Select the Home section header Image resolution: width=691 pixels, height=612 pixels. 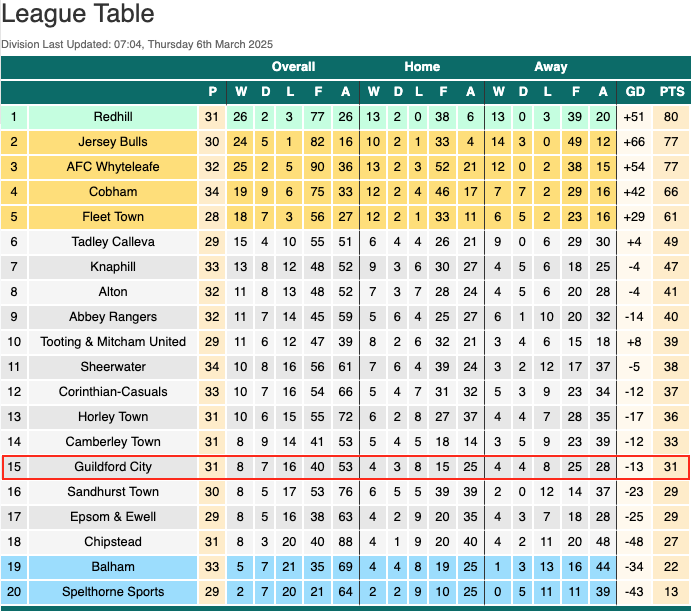pyautogui.click(x=422, y=67)
